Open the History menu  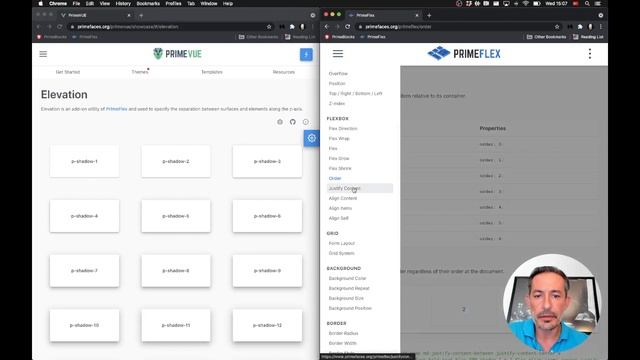(x=123, y=4)
